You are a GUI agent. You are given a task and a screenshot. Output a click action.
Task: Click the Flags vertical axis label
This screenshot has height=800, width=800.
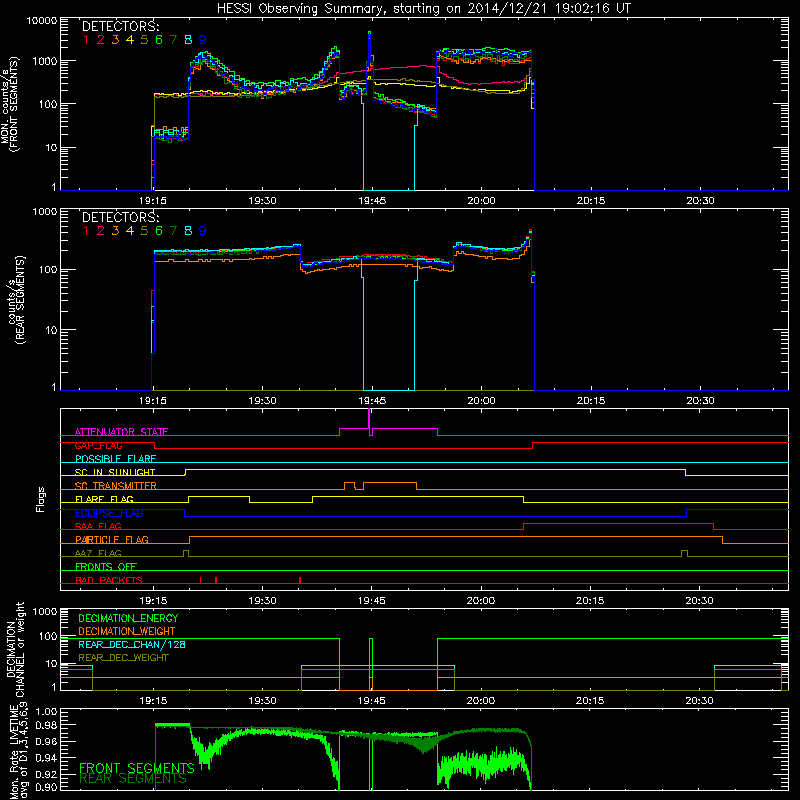coord(41,499)
